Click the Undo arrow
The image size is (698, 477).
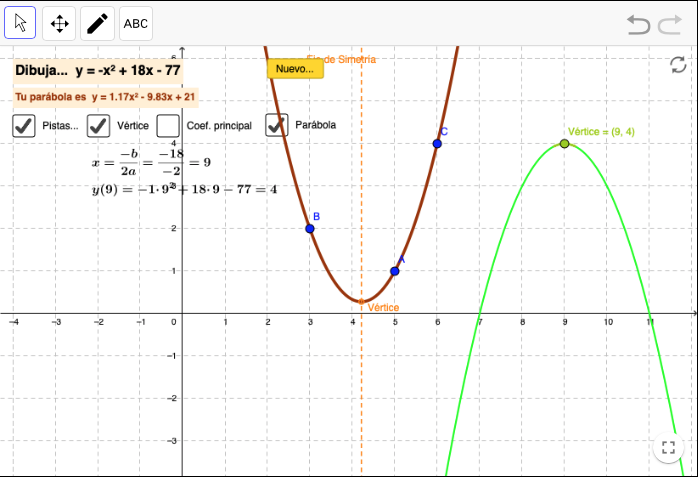[x=638, y=25]
